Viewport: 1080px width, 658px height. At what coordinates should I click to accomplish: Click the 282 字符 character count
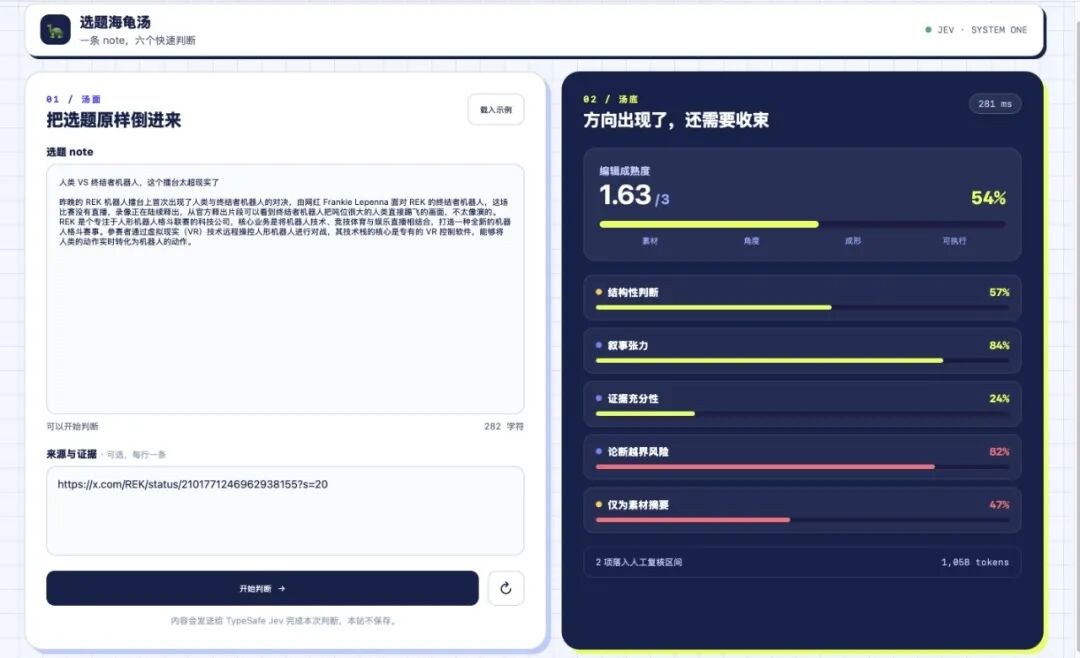pyautogui.click(x=503, y=426)
